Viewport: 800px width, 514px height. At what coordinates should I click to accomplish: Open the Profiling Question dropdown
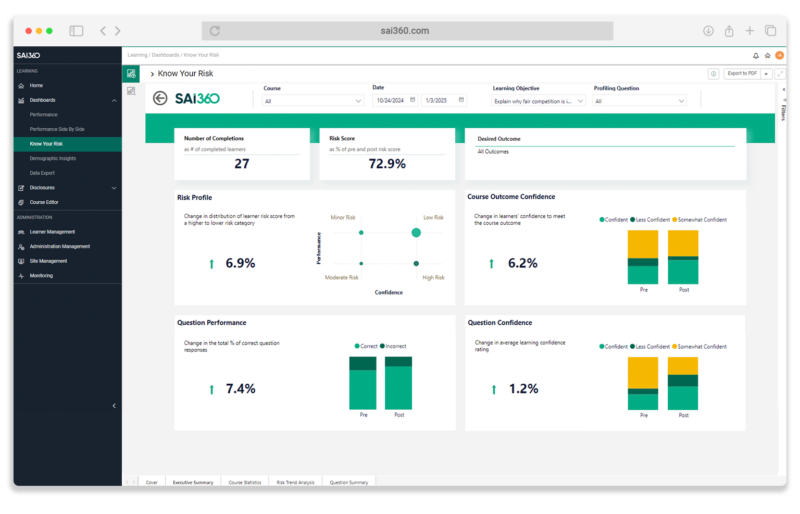[x=639, y=101]
